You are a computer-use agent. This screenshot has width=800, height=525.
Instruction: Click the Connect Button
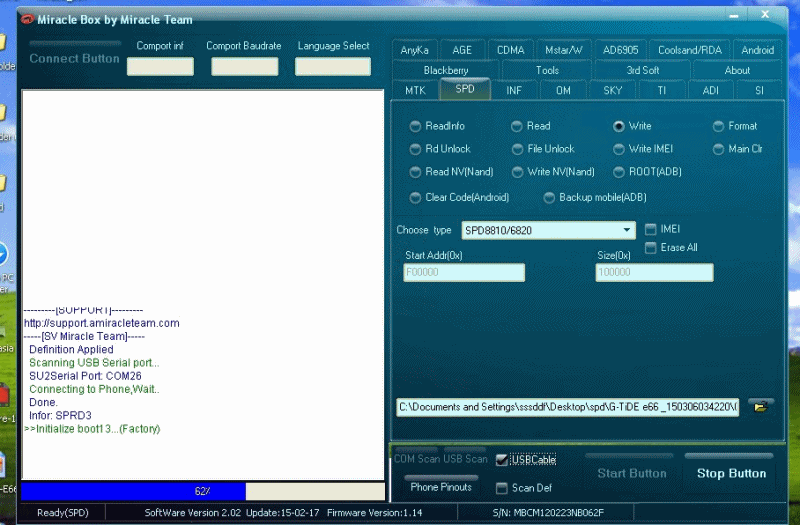tap(74, 54)
